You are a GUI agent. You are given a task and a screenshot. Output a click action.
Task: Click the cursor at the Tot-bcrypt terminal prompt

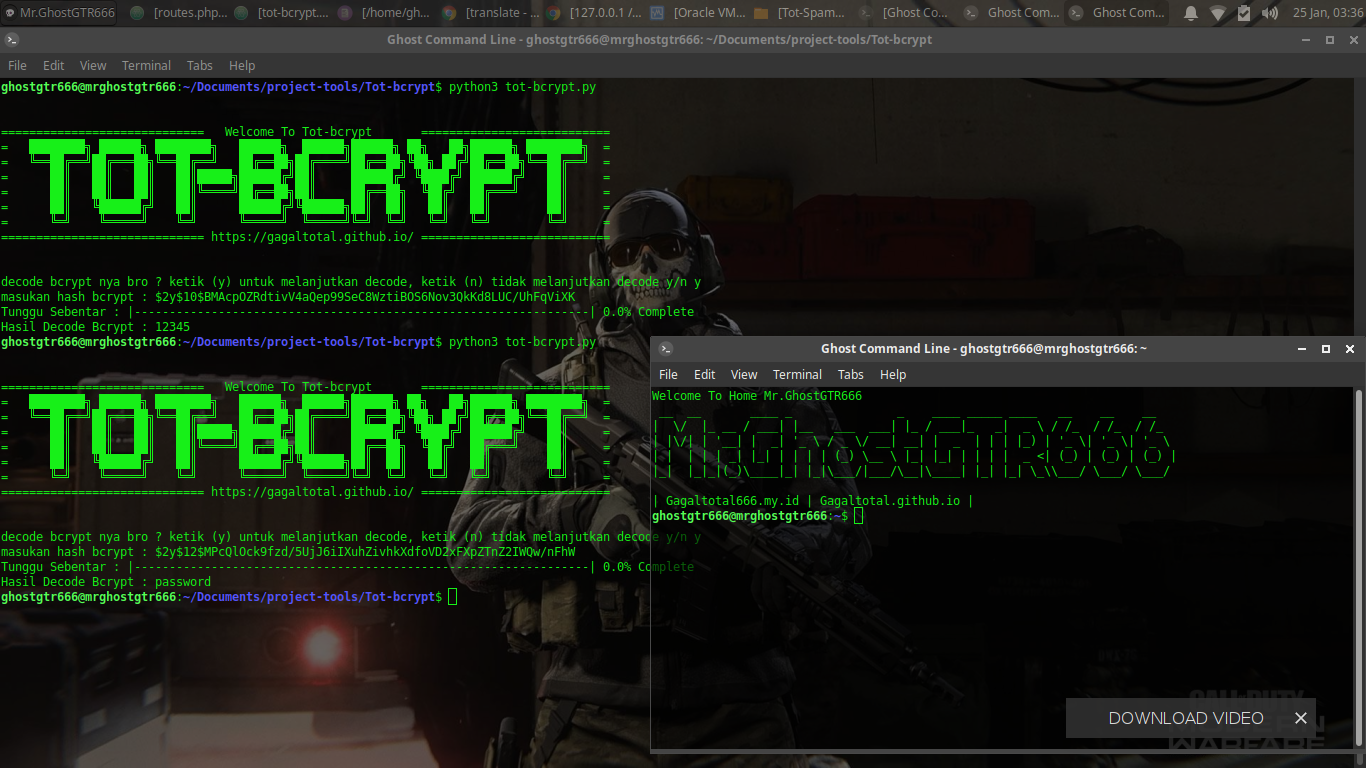(x=453, y=597)
